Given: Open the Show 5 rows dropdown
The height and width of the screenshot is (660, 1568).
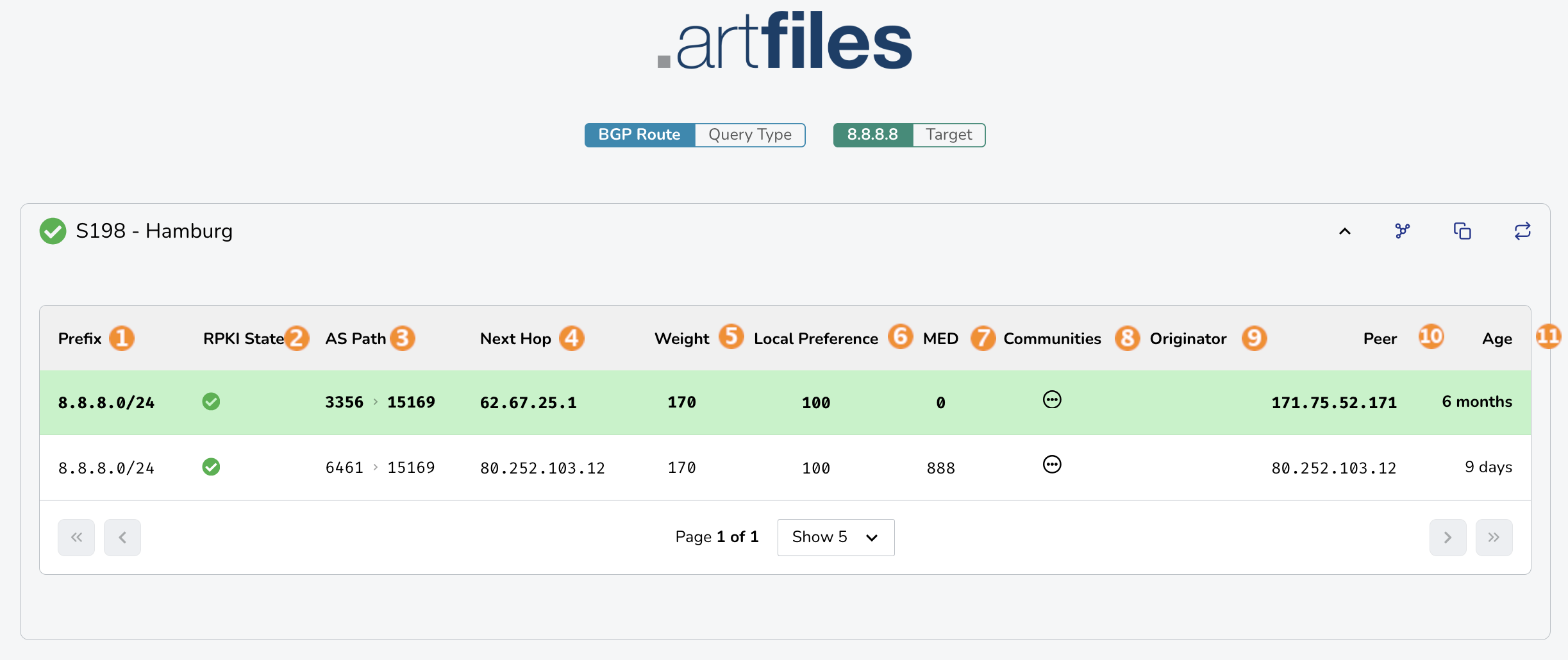Looking at the screenshot, I should click(835, 537).
